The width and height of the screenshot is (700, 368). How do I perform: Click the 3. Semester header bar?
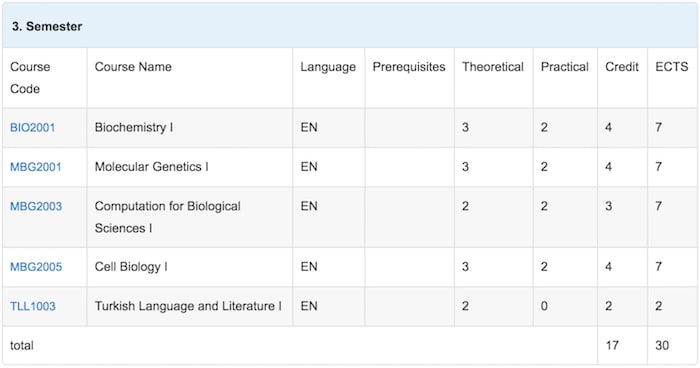350,26
